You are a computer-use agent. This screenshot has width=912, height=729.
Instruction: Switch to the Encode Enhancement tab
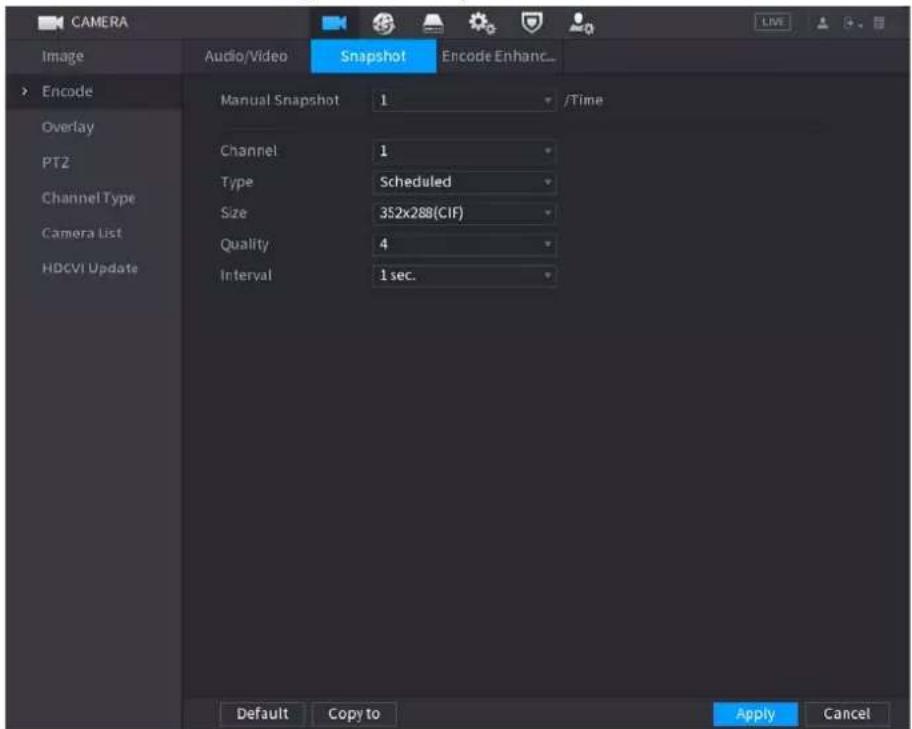click(x=499, y=56)
